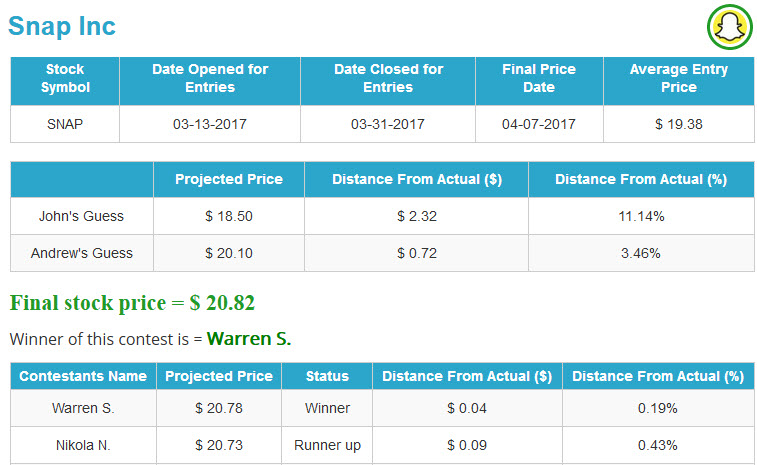
Task: Select Andrew's Guess row label
Action: click(x=82, y=253)
